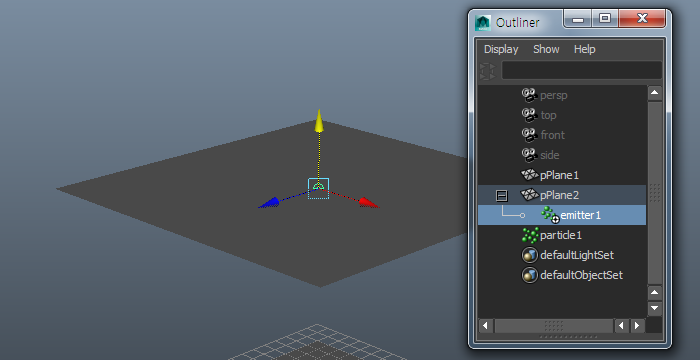The width and height of the screenshot is (700, 360).
Task: Click the defaultObjectSet set icon
Action: 529,275
